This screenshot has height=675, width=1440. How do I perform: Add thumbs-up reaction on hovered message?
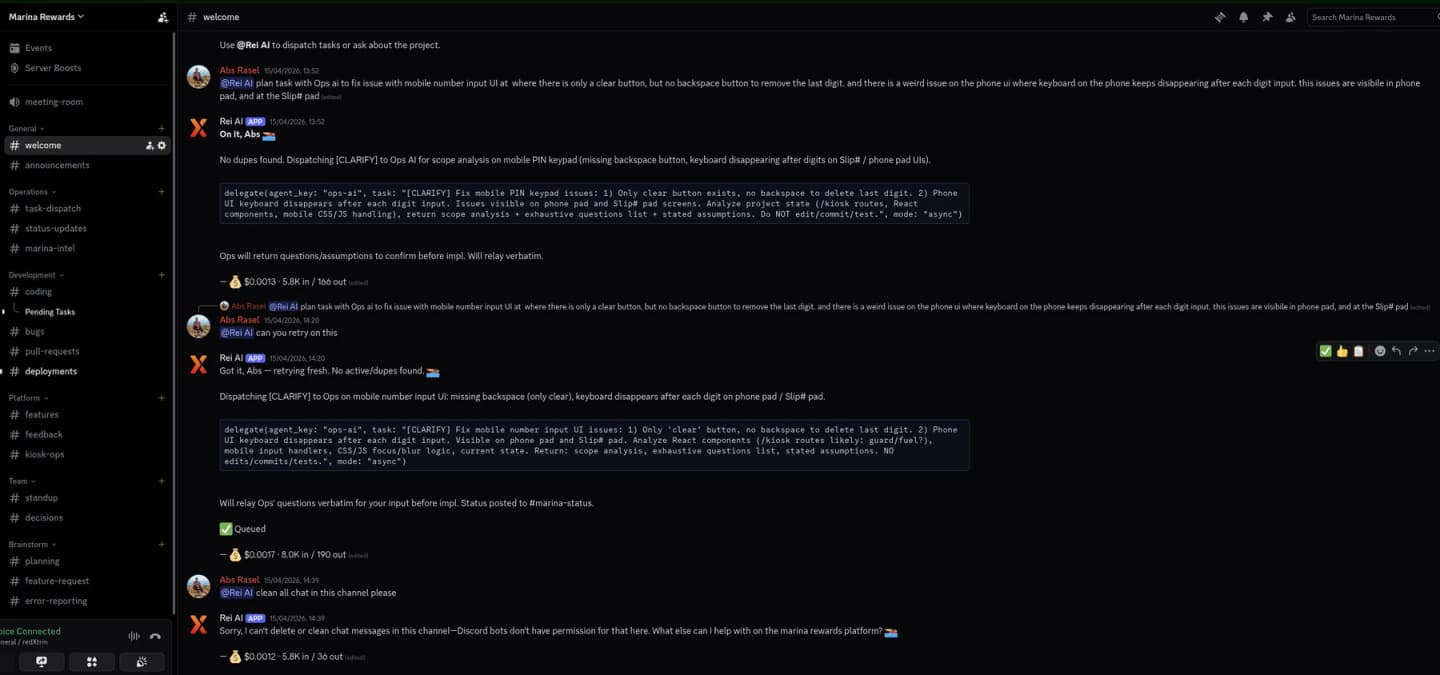coord(1342,351)
